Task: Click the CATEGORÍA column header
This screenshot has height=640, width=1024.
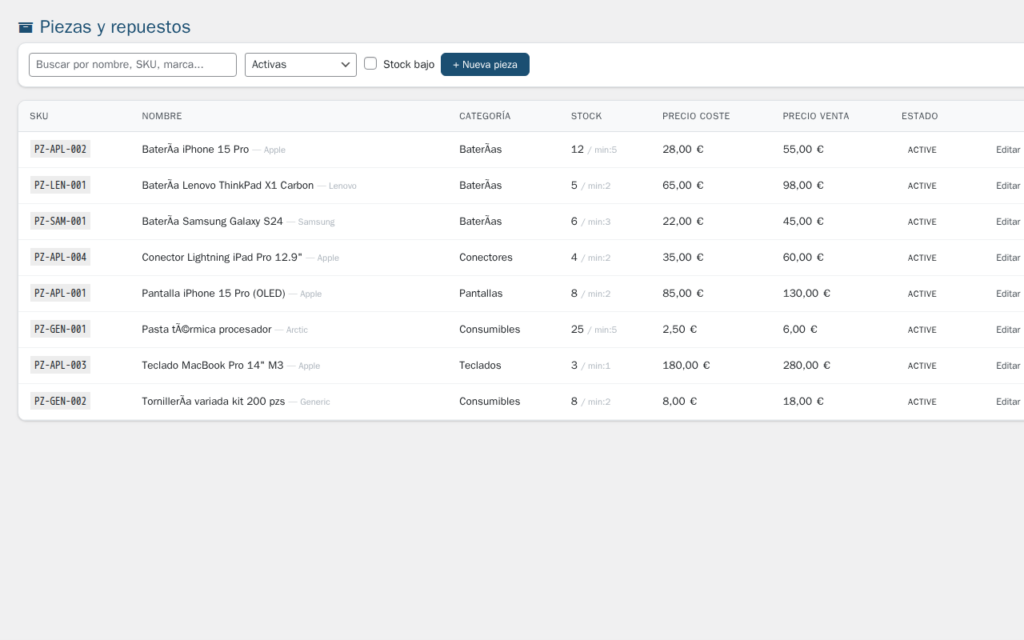Action: tap(485, 116)
